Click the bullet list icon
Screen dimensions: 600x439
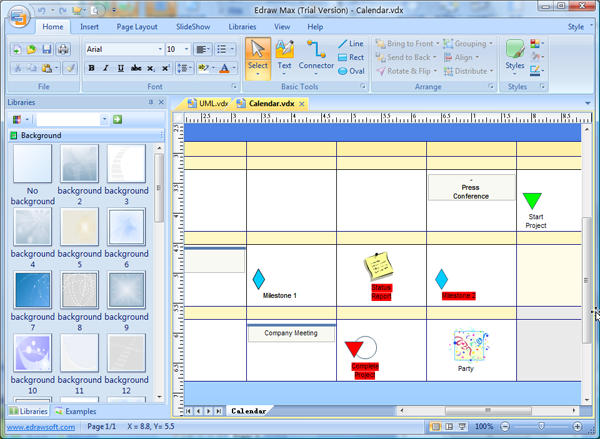(222, 49)
